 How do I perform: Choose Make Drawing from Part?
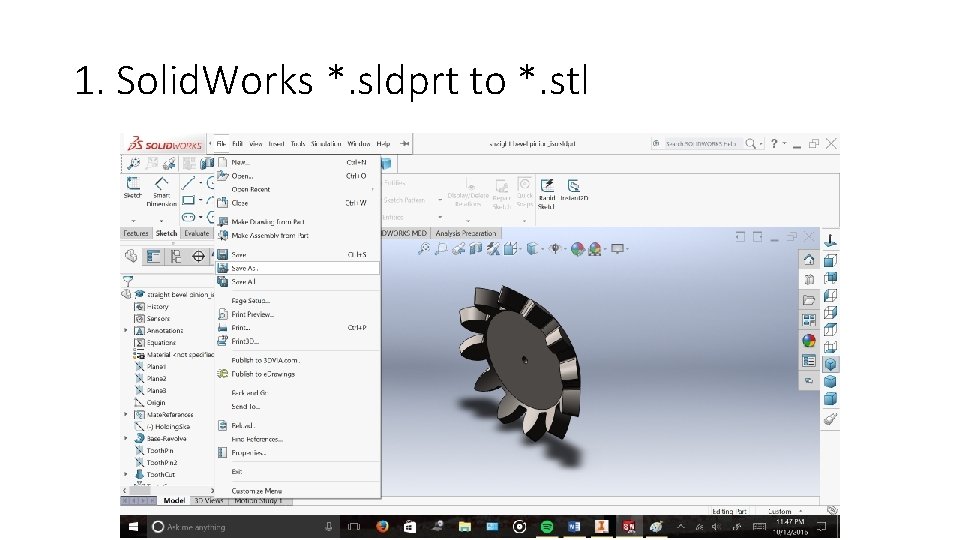tap(298, 222)
